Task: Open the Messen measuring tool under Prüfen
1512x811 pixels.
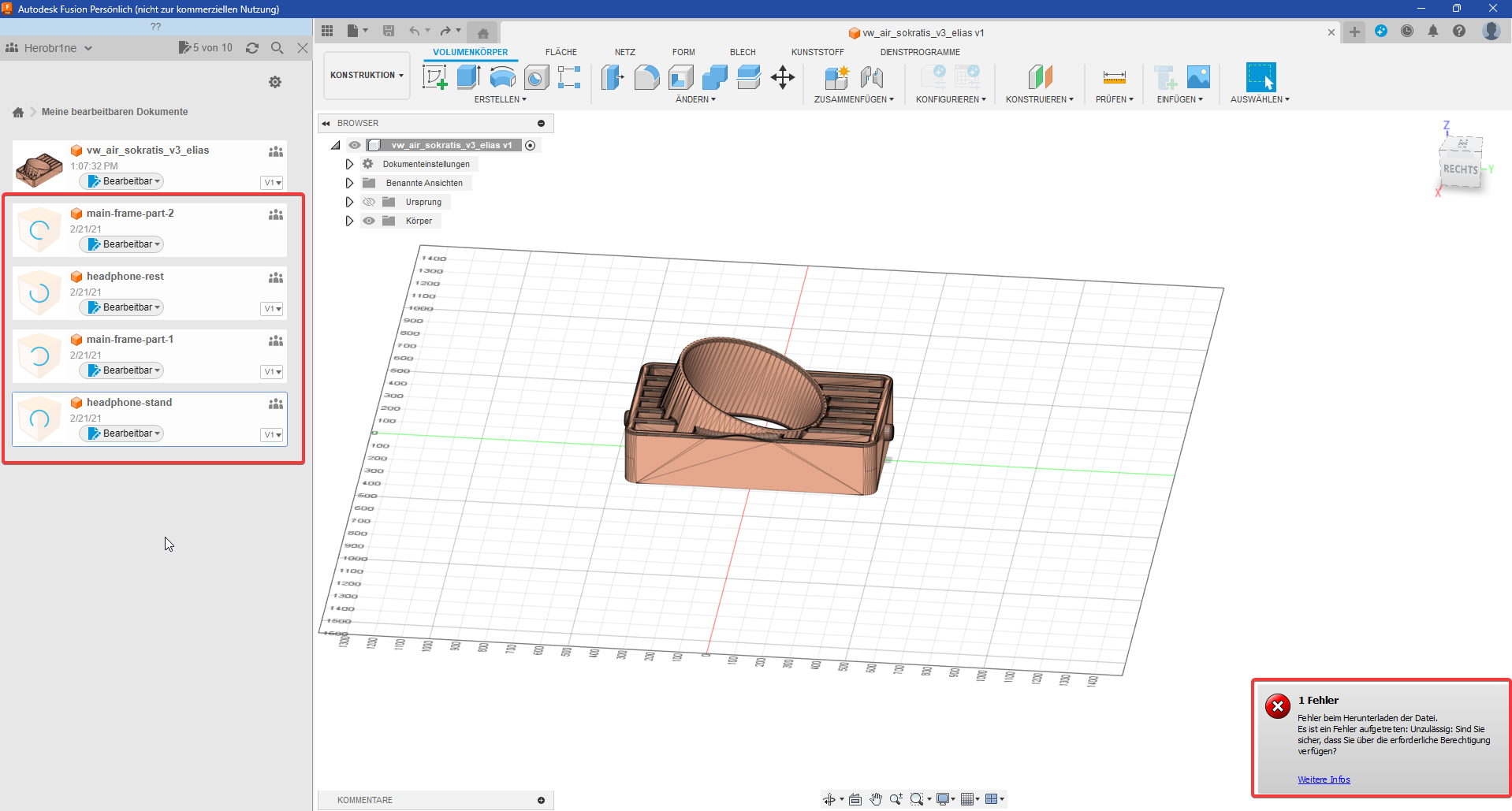Action: tap(1114, 77)
